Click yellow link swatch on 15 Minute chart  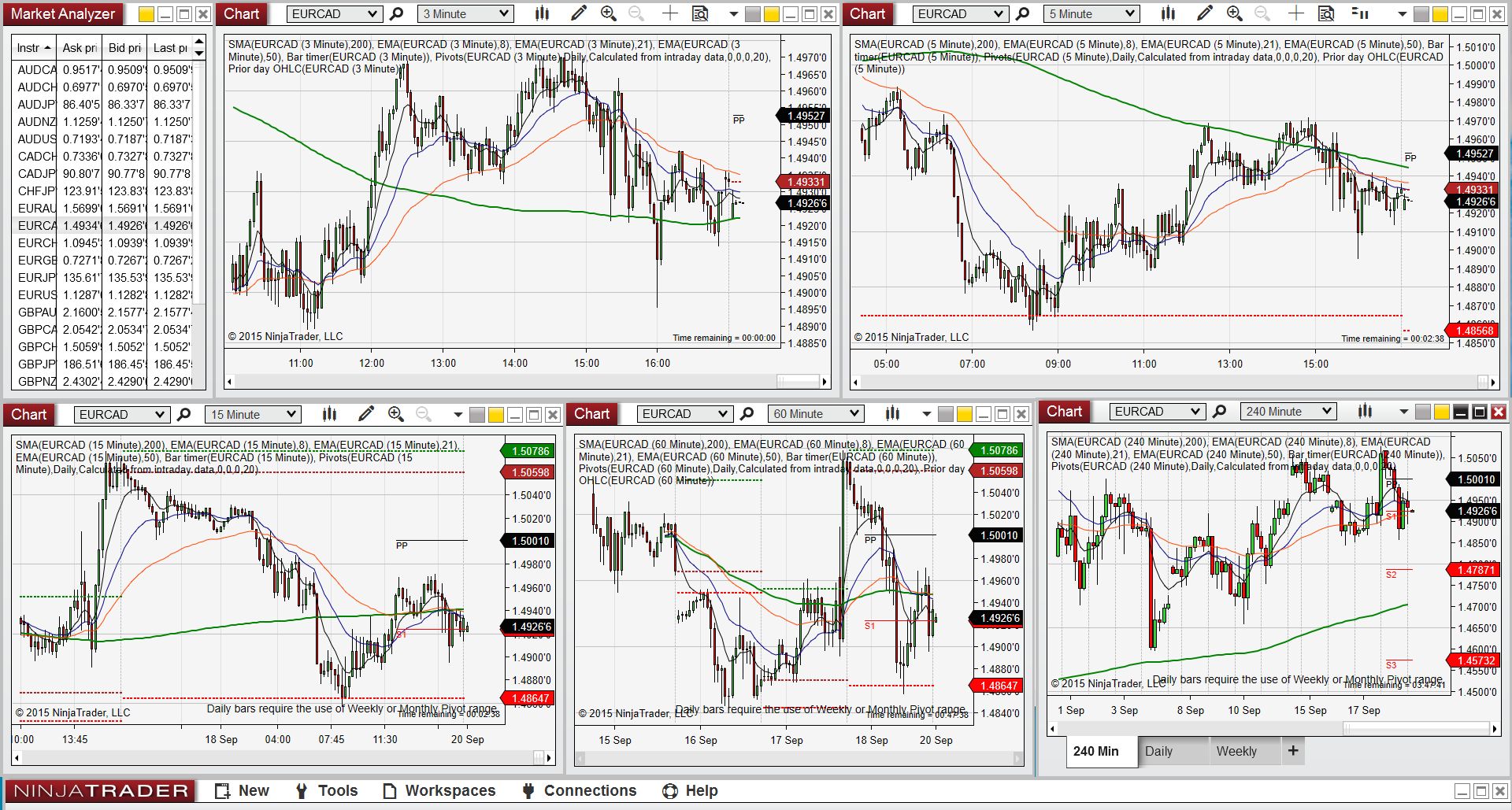pos(496,415)
